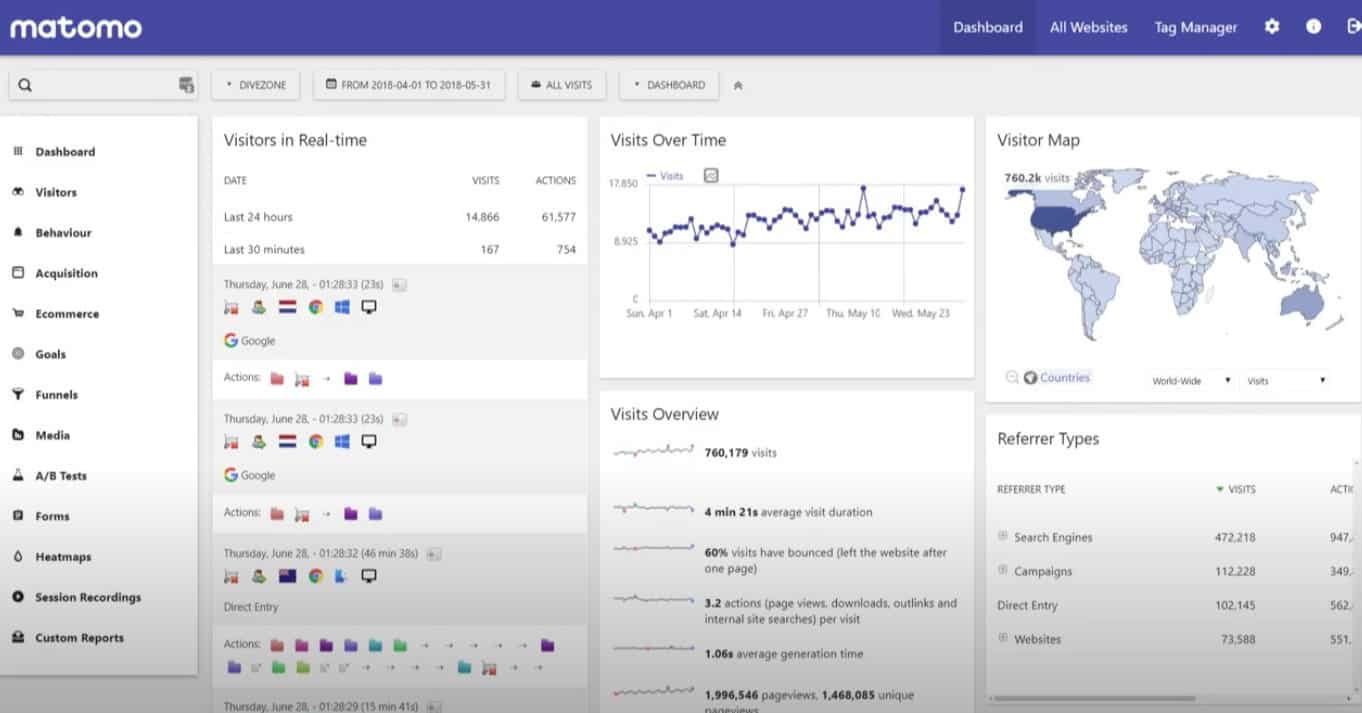Click the country flag in the 01:28:32 visit row

[287, 576]
